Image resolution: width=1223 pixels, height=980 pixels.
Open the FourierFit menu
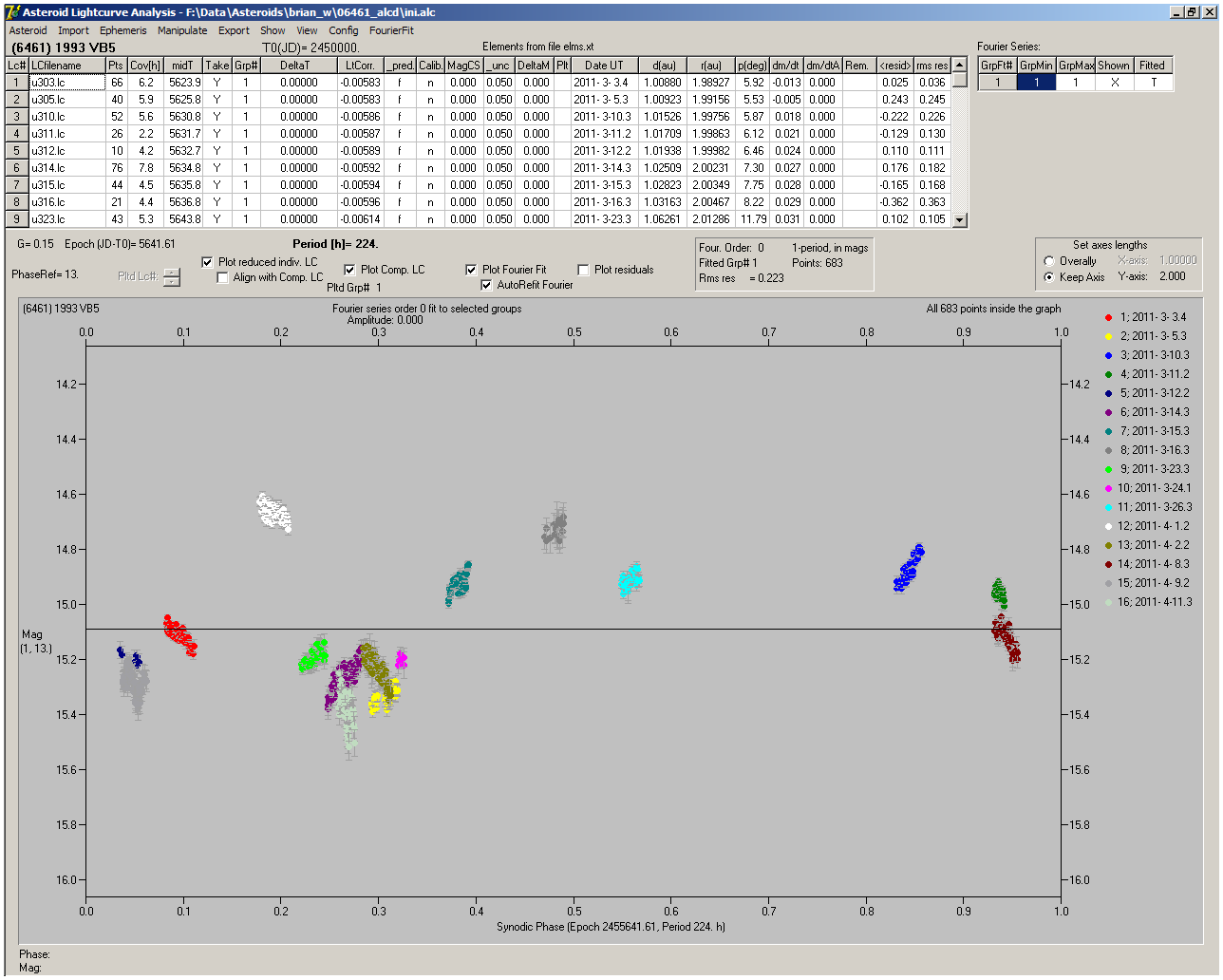coord(391,30)
